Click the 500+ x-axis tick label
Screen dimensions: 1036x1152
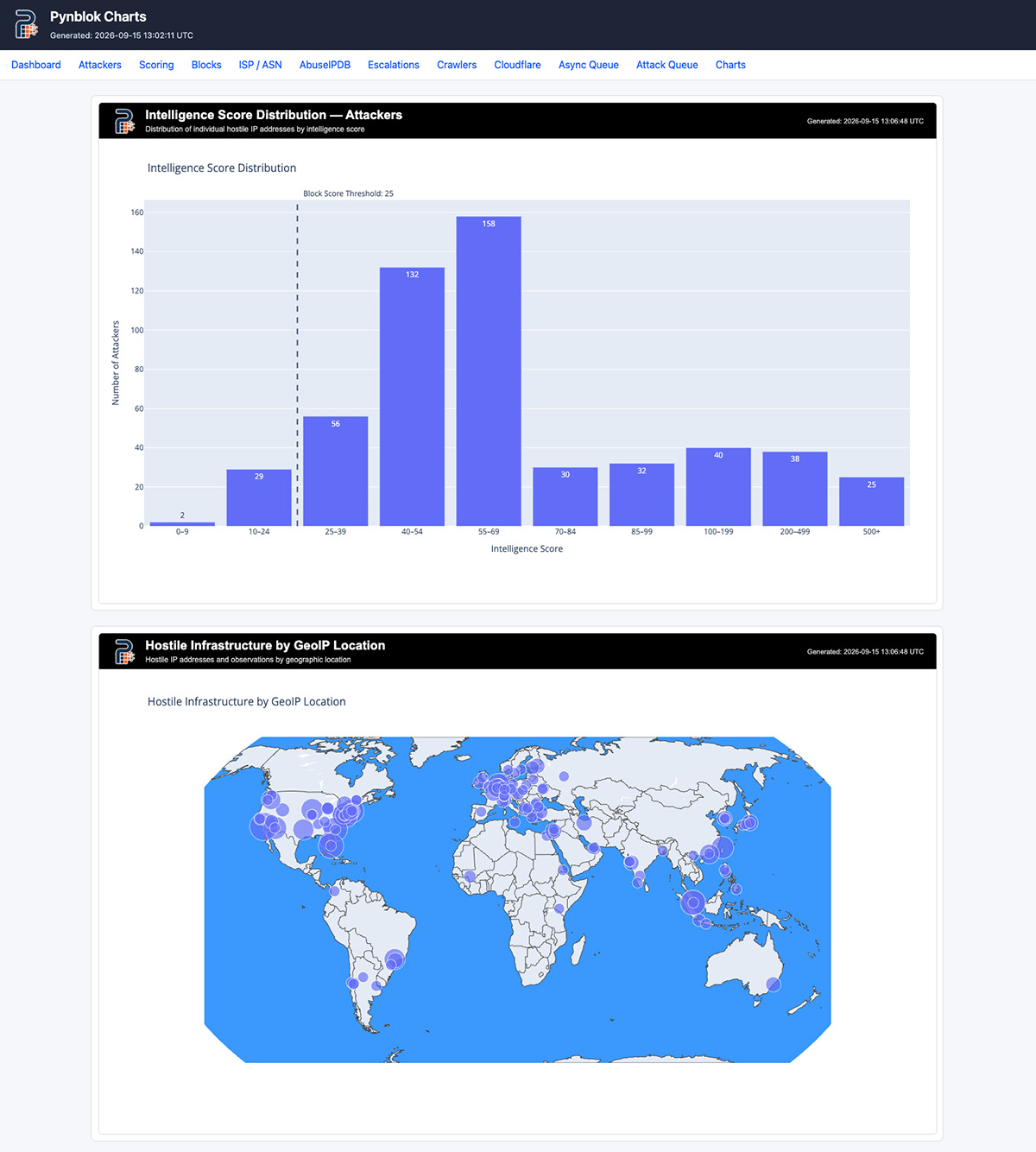pos(872,532)
